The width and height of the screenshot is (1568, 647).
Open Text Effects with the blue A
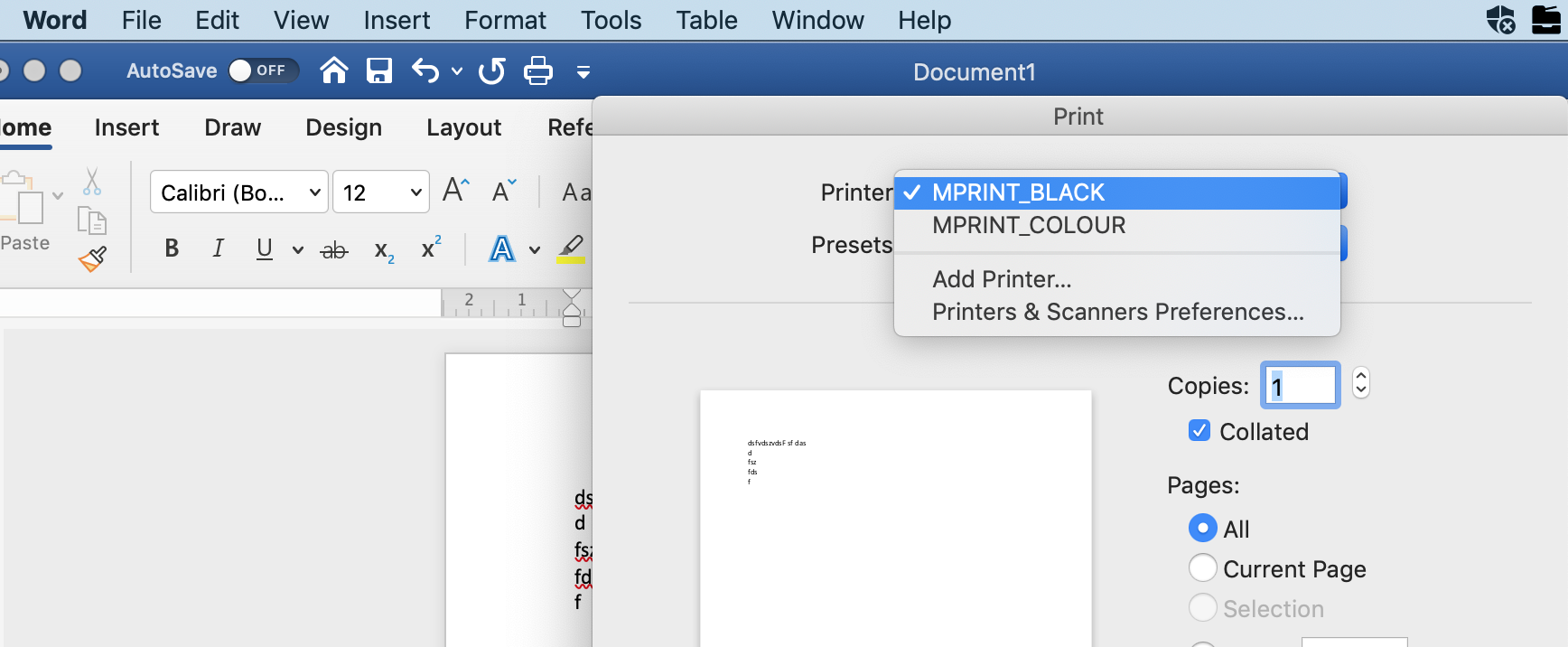[502, 248]
